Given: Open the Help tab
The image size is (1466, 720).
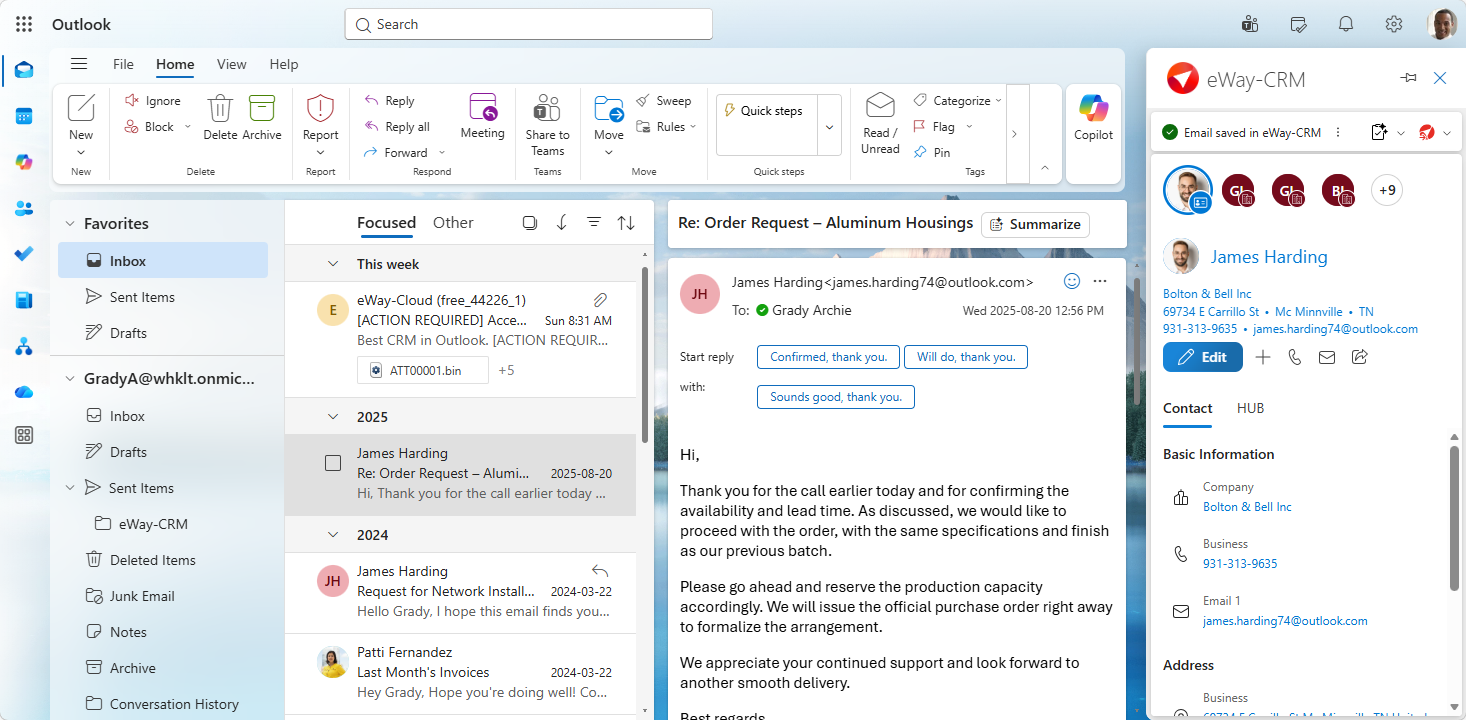Looking at the screenshot, I should point(284,64).
